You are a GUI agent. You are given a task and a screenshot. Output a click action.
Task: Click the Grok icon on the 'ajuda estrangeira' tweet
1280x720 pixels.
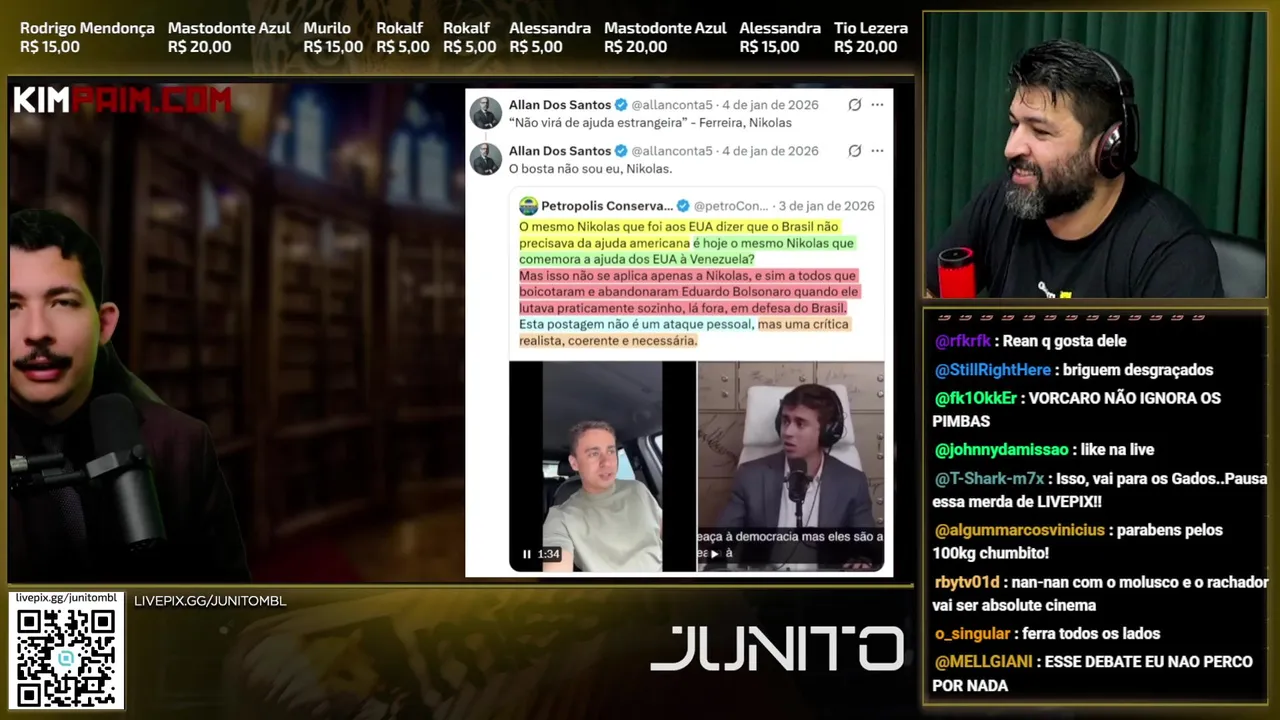[854, 105]
